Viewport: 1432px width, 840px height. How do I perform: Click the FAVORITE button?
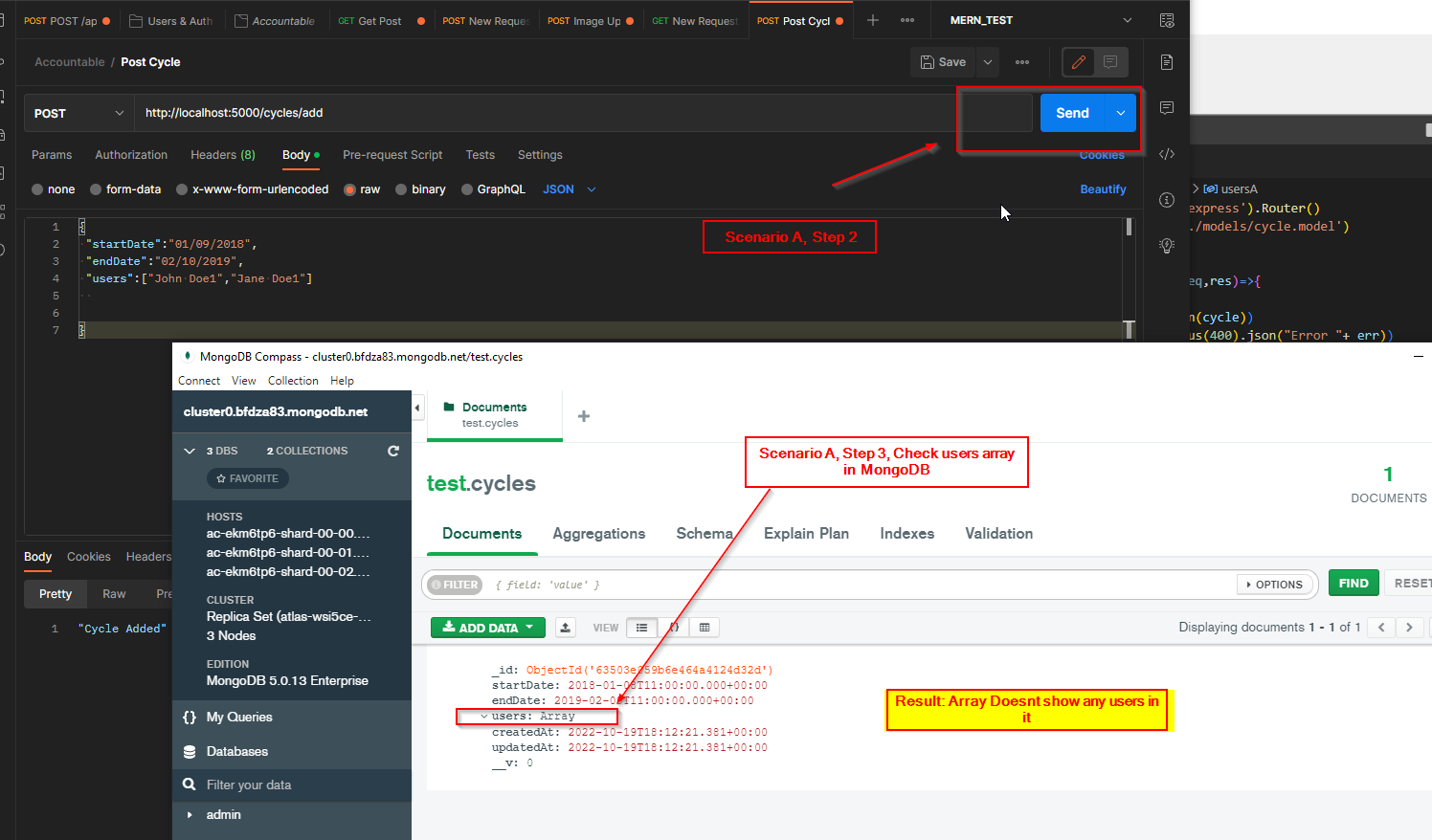point(247,478)
